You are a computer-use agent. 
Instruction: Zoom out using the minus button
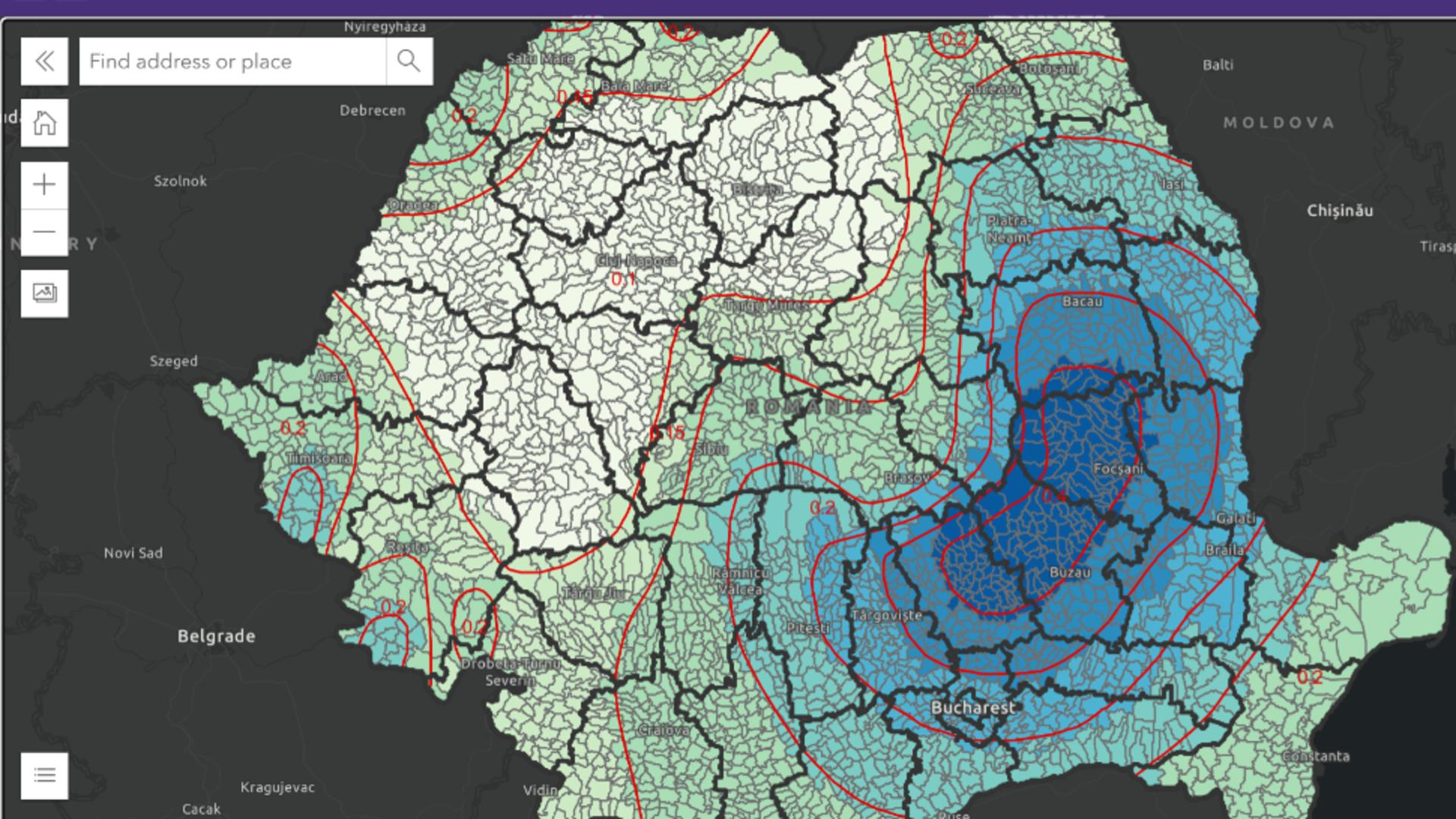coord(44,232)
